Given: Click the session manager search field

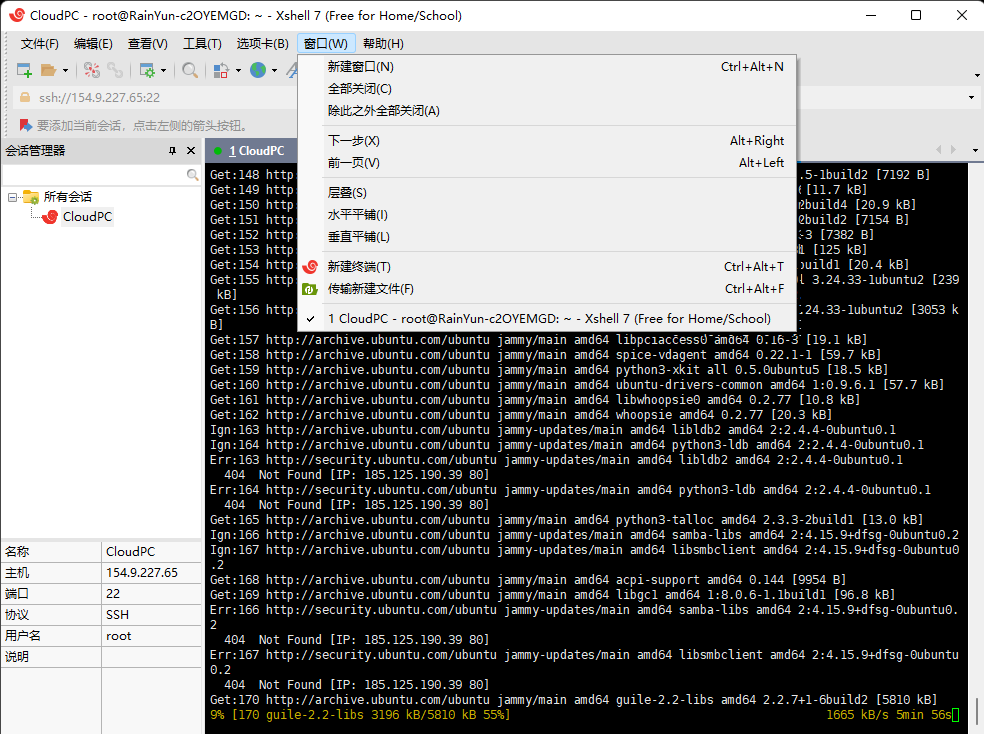Looking at the screenshot, I should coord(94,174).
